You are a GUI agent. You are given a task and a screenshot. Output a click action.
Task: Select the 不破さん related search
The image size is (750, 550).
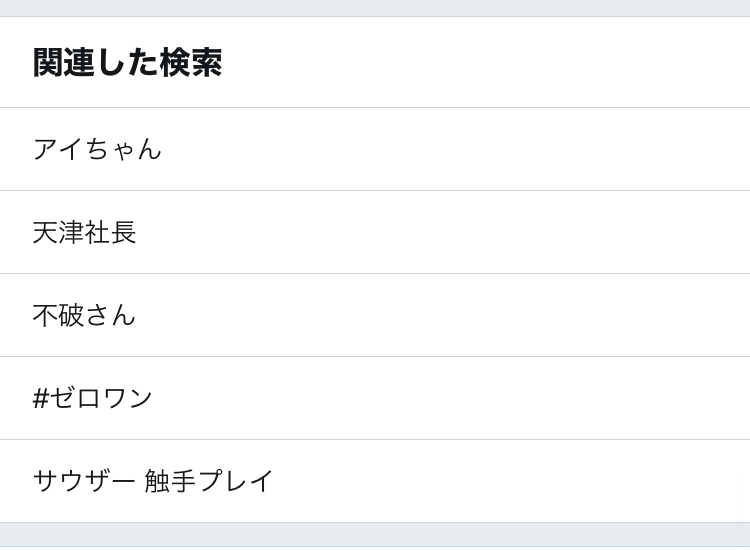point(84,315)
